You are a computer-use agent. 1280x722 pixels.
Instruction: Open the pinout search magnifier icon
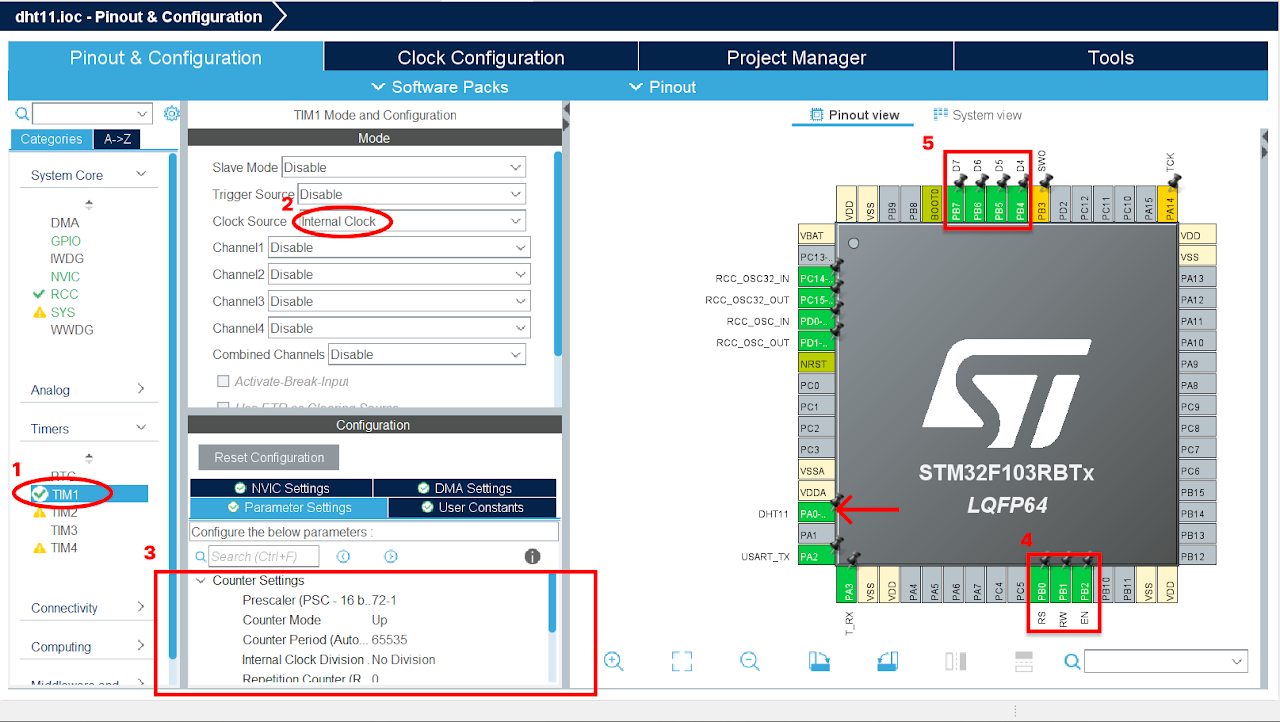tap(1071, 661)
